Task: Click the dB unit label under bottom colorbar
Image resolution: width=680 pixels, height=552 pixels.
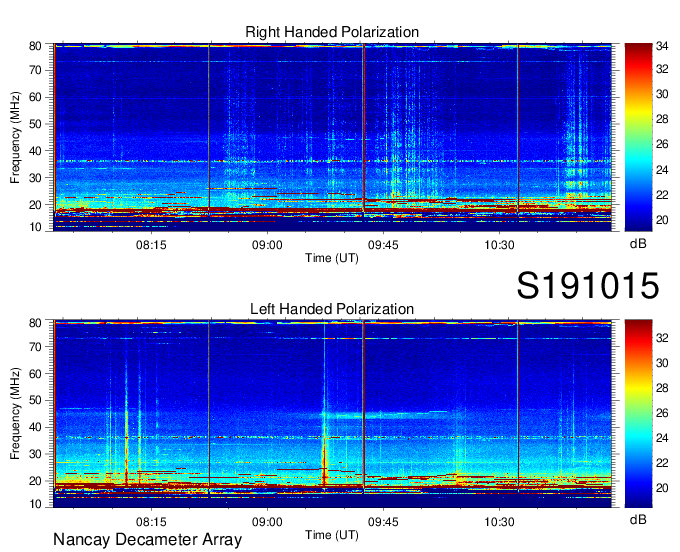Action: (638, 519)
